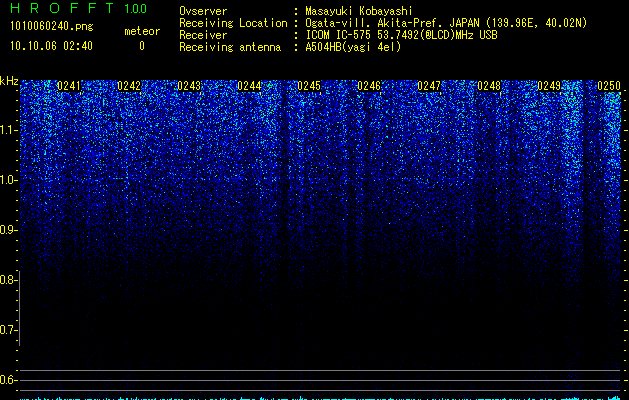
Task: Click the Ovserver field label
Action: click(203, 11)
